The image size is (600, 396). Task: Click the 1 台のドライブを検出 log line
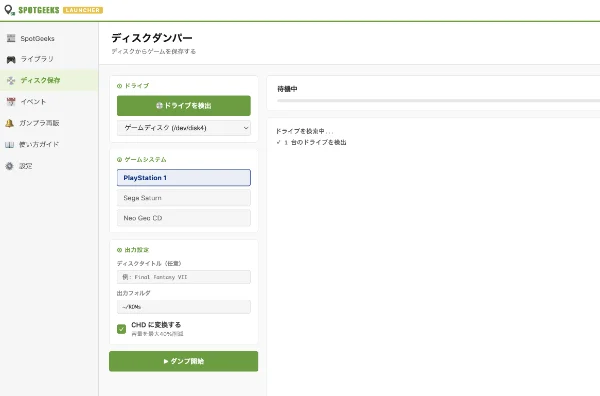[311, 142]
